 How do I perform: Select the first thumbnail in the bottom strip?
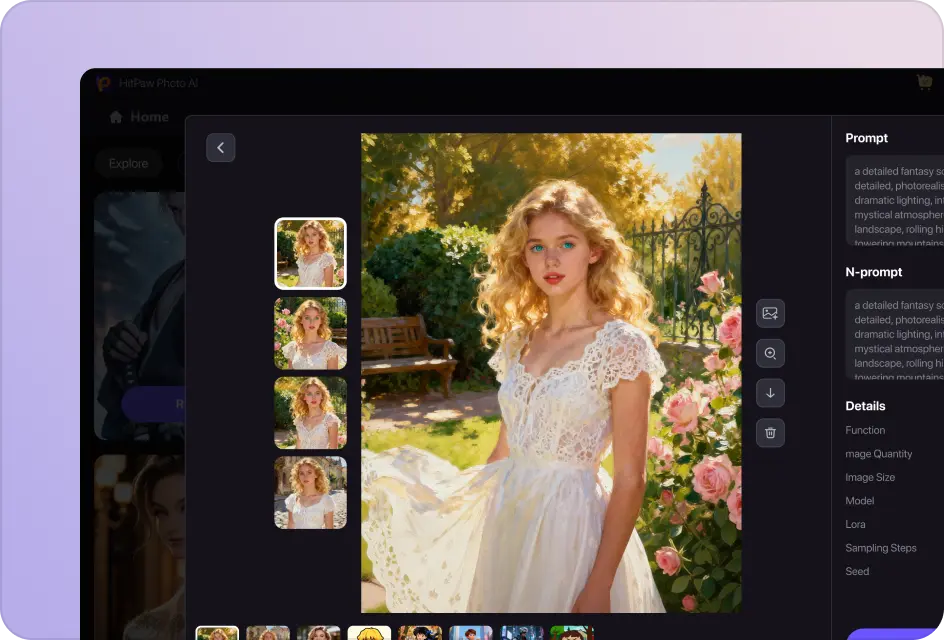[217, 633]
